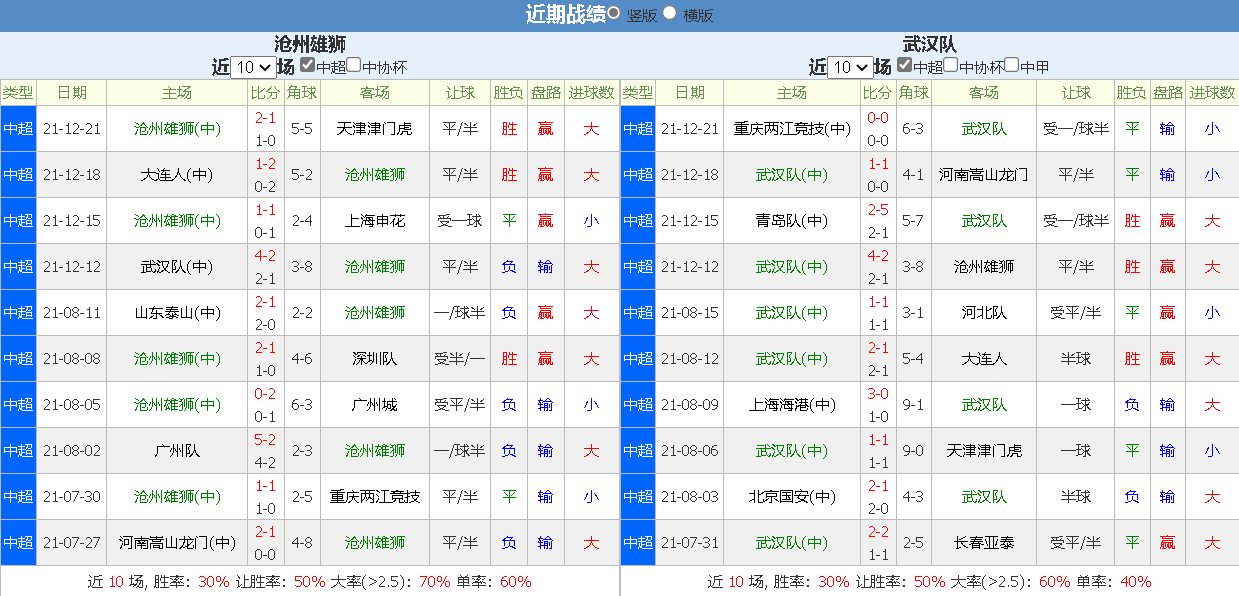Image resolution: width=1239 pixels, height=596 pixels.
Task: Select the 21-07-31 date cell
Action: [690, 542]
